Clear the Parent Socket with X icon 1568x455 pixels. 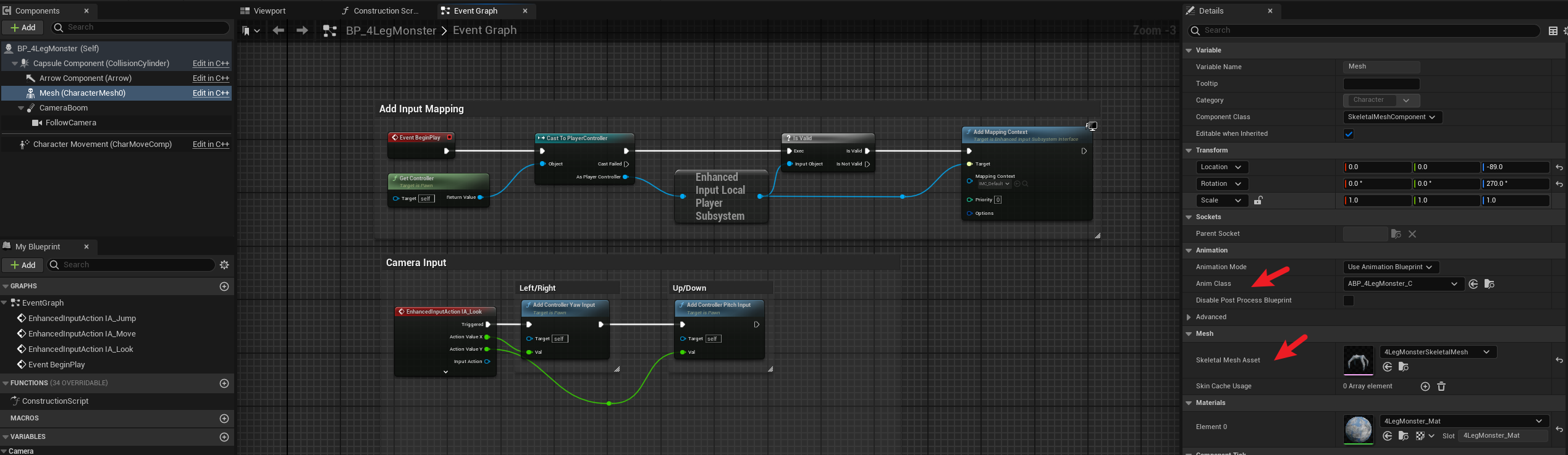[1412, 234]
